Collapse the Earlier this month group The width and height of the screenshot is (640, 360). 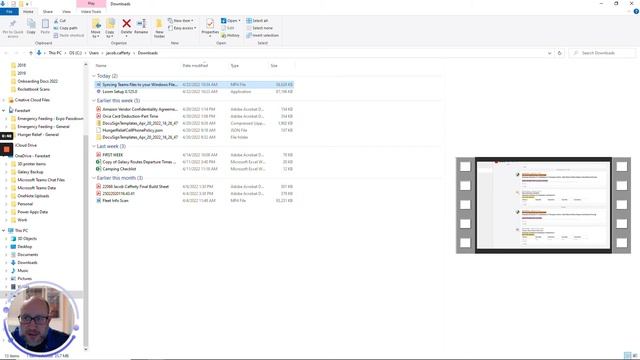(x=94, y=178)
